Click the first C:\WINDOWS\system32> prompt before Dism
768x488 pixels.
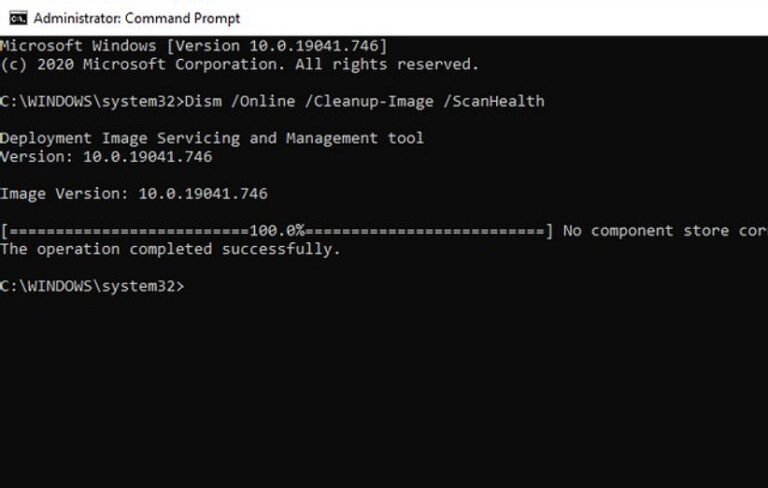92,101
